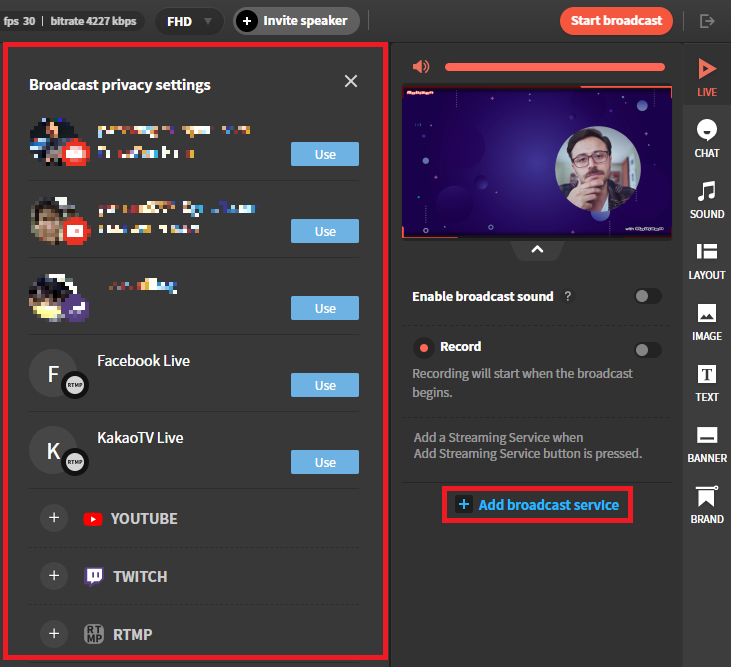
Task: Open the FHD resolution dropdown
Action: click(189, 21)
